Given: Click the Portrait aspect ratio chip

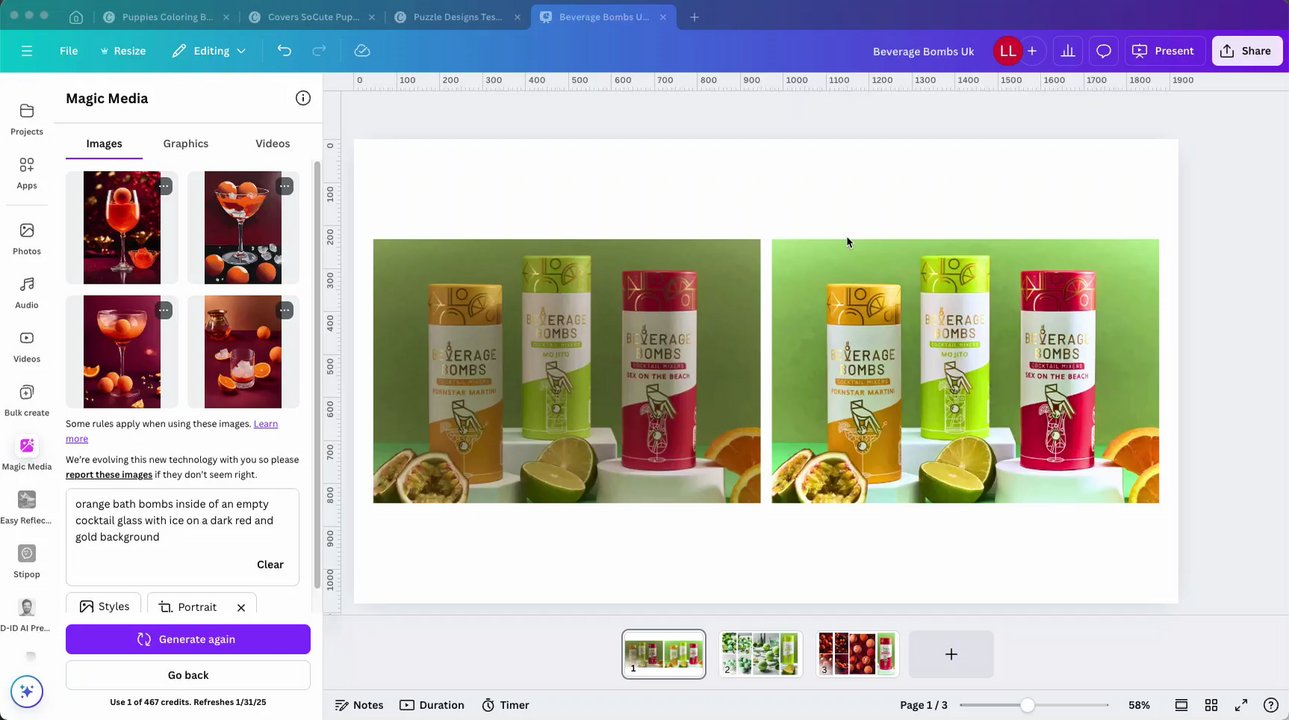Looking at the screenshot, I should click(188, 607).
